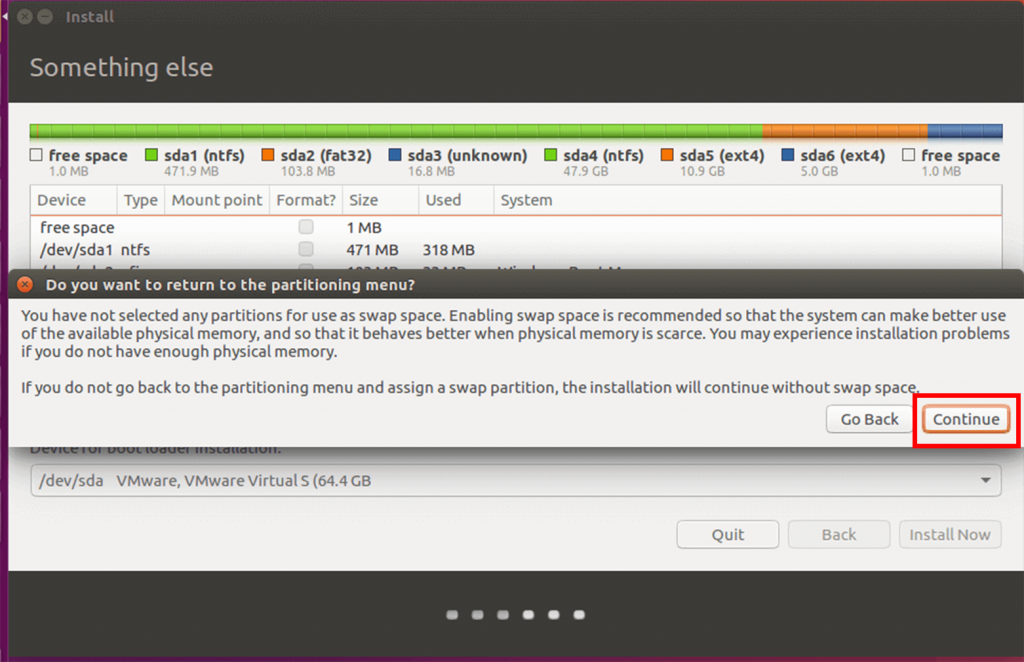Screen dimensions: 1024x662
Task: Click the green sda1 (ntfs) legend swatch
Action: point(152,156)
